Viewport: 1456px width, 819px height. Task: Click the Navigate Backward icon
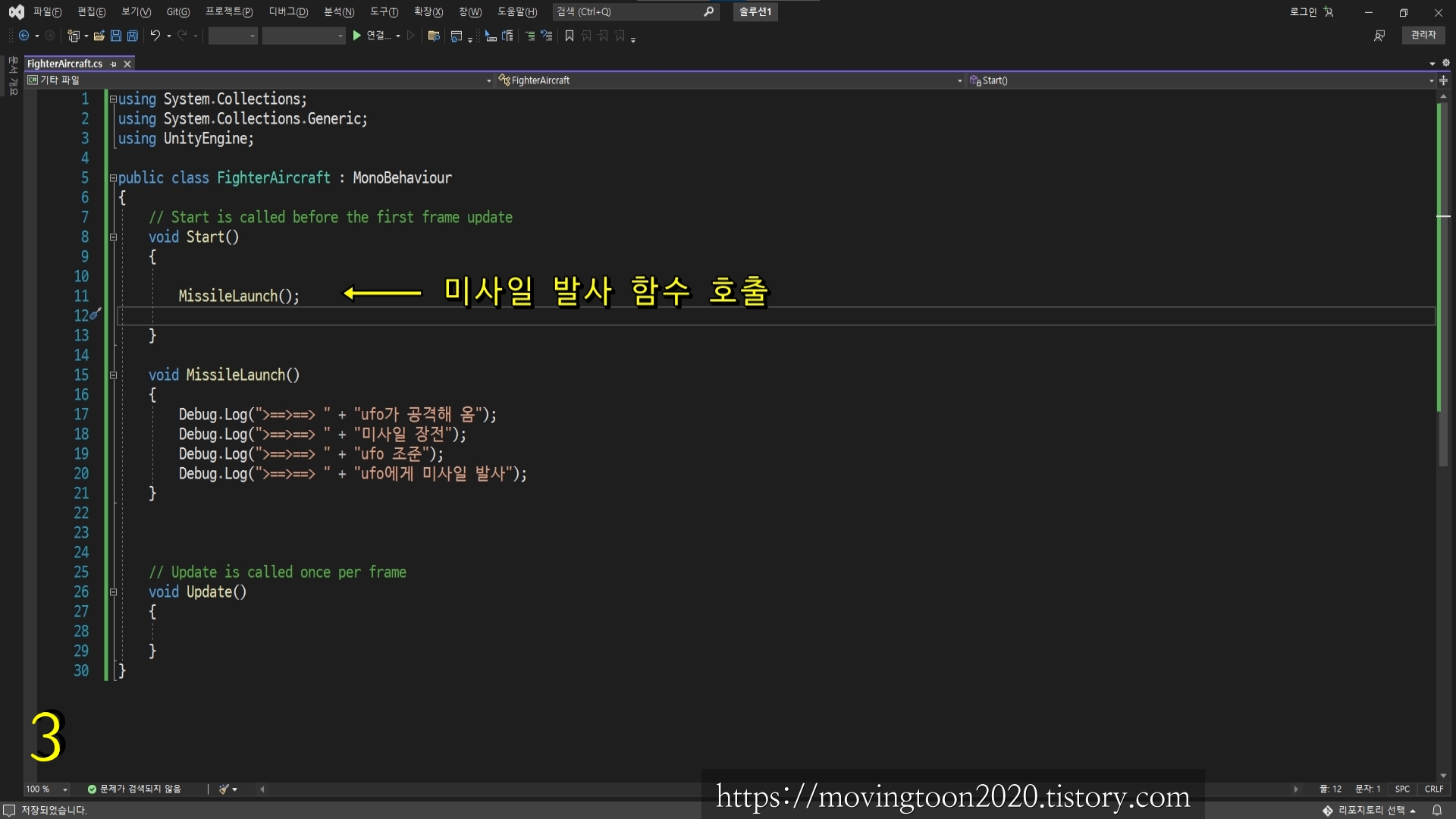coord(24,36)
